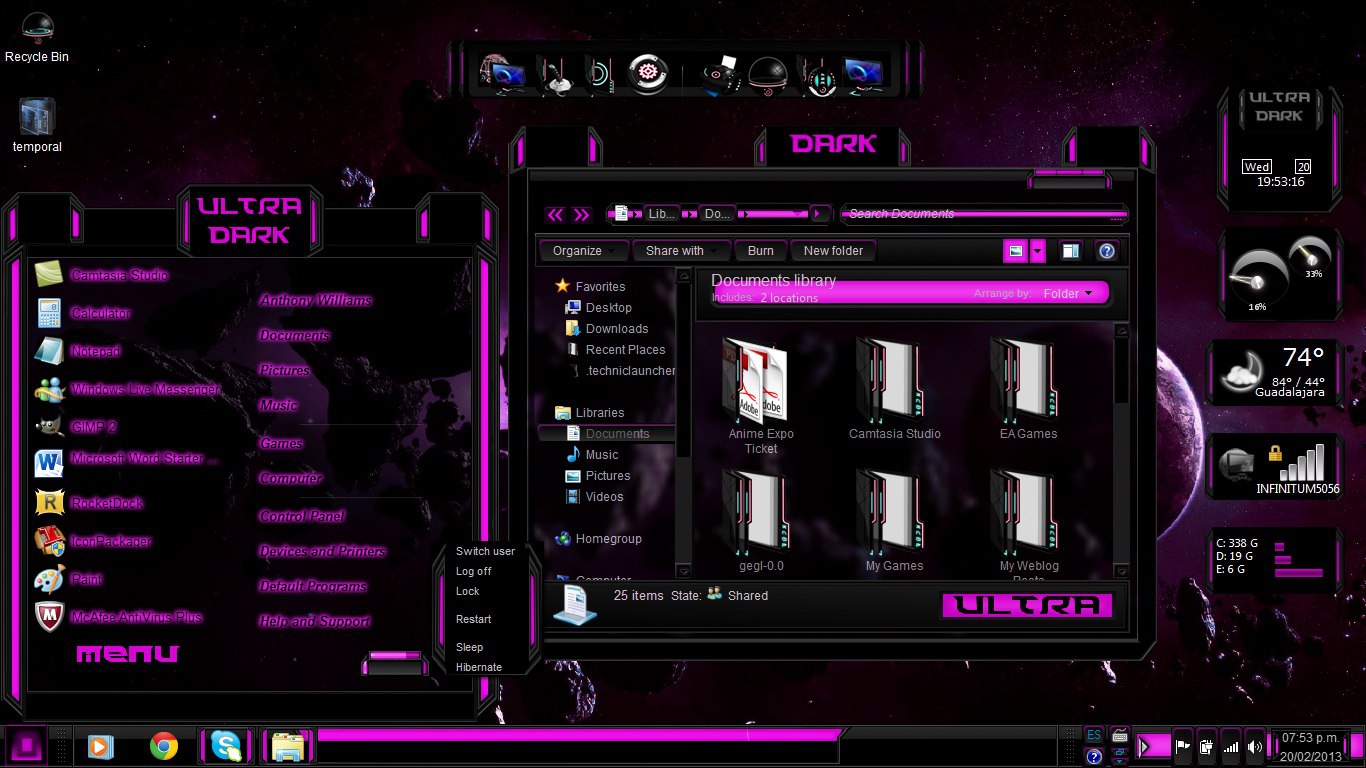
Task: Open the network globe monitor dock icon
Action: (501, 74)
